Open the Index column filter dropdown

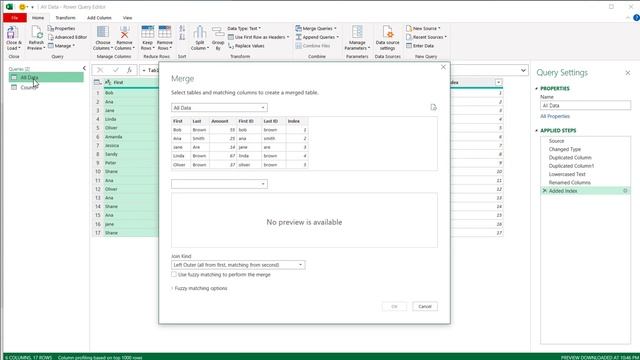498,82
